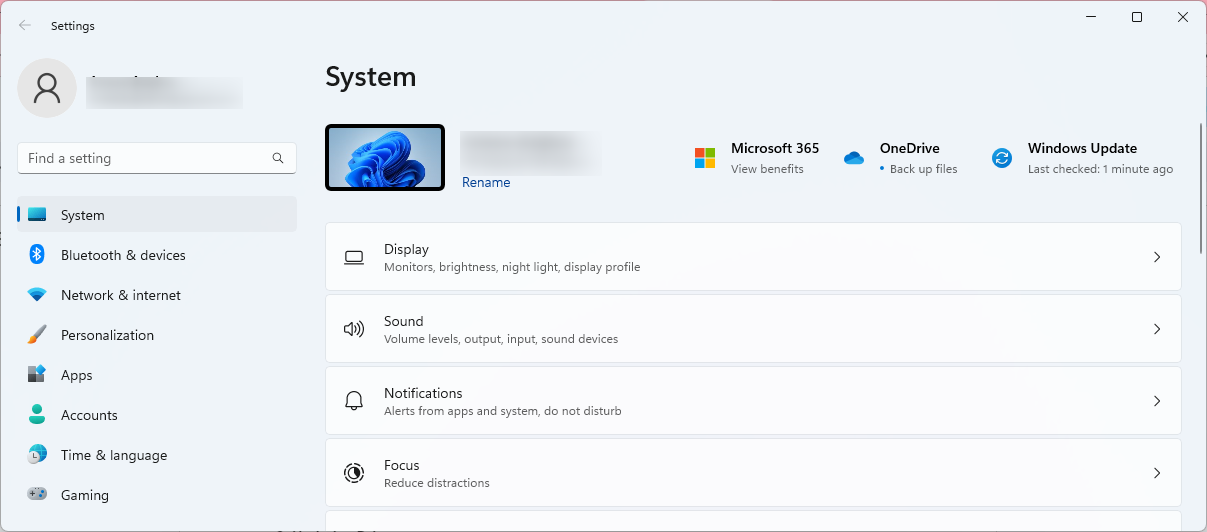
Task: Click the Accounts person icon
Action: coord(37,415)
